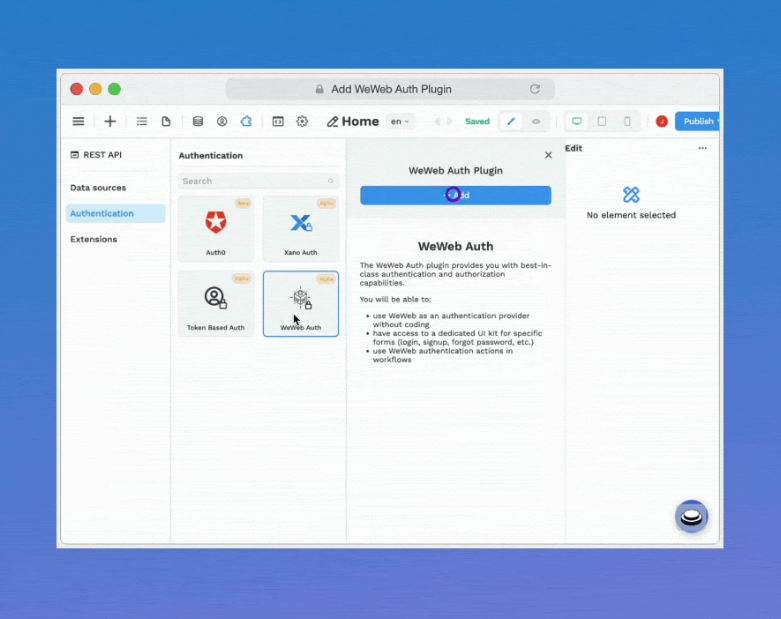Image resolution: width=781 pixels, height=619 pixels.
Task: Open the 'en' language dropdown
Action: (400, 121)
